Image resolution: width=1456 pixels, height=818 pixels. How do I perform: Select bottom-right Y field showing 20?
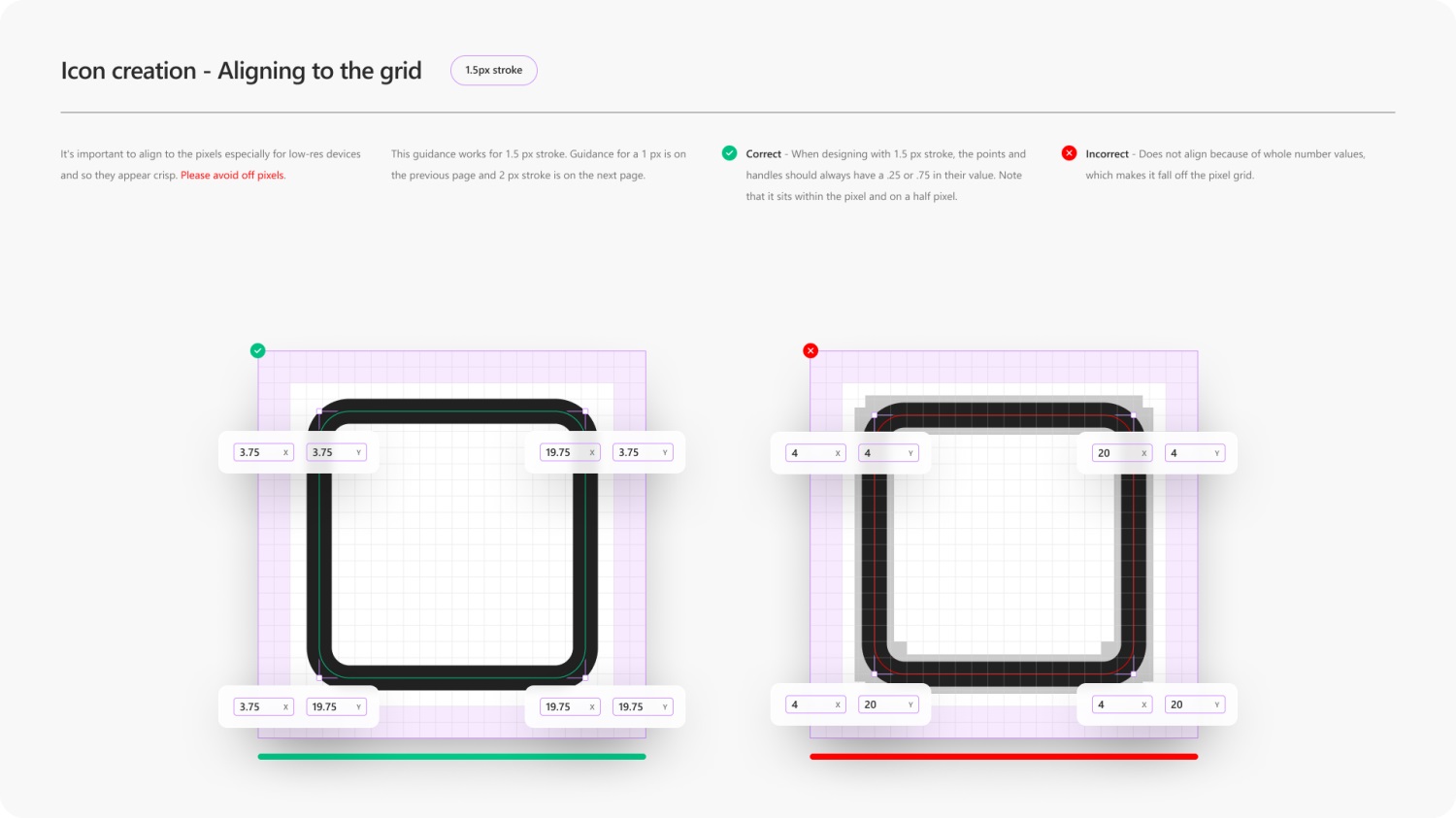(x=1195, y=704)
